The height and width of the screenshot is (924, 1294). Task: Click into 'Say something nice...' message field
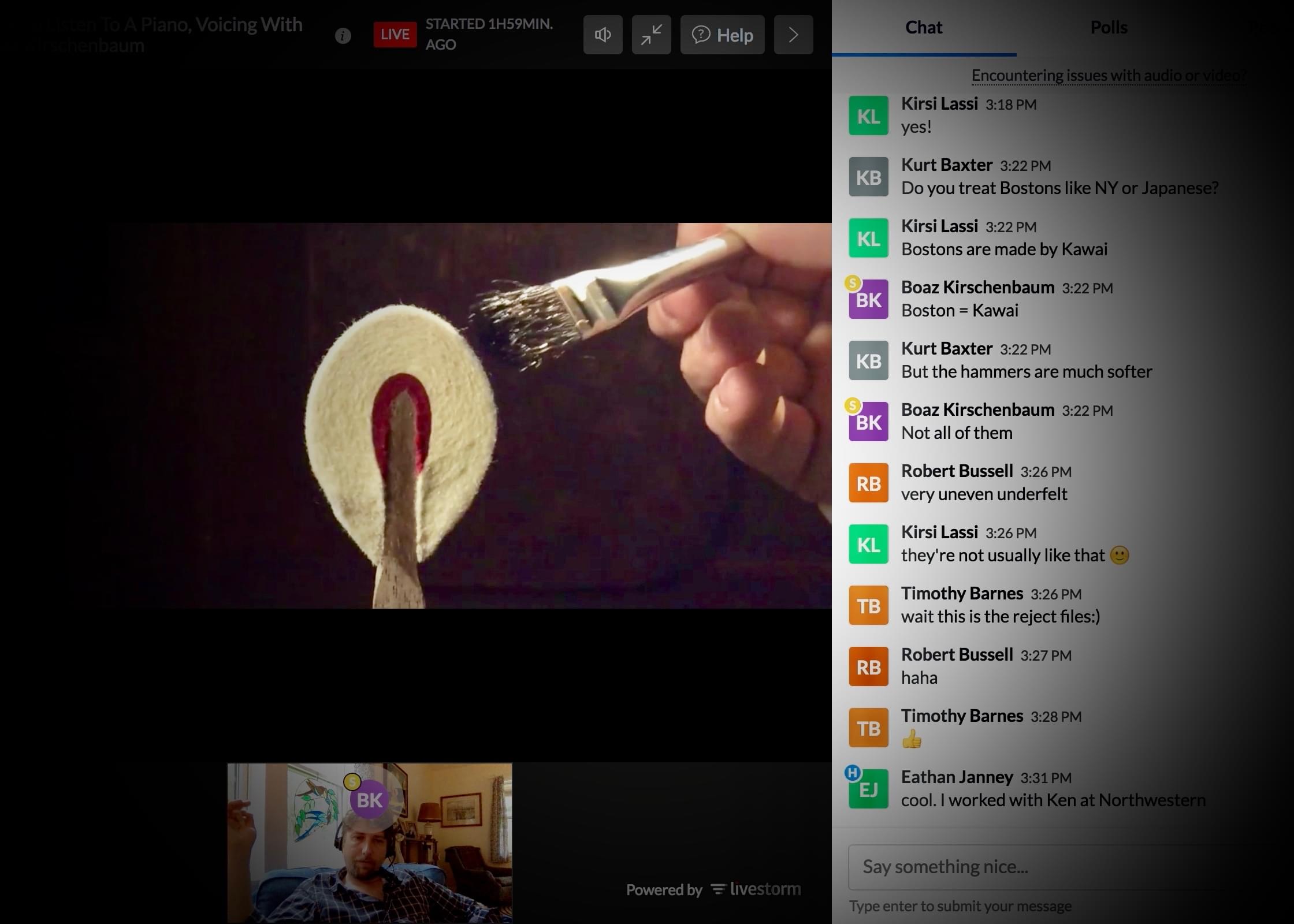pyautogui.click(x=1040, y=867)
